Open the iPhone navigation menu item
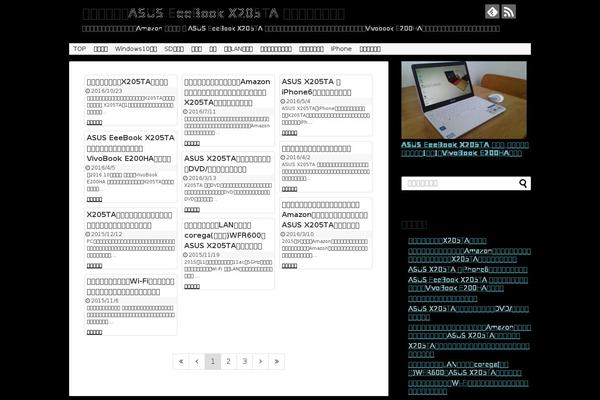Image resolution: width=600 pixels, height=400 pixels. coord(341,49)
